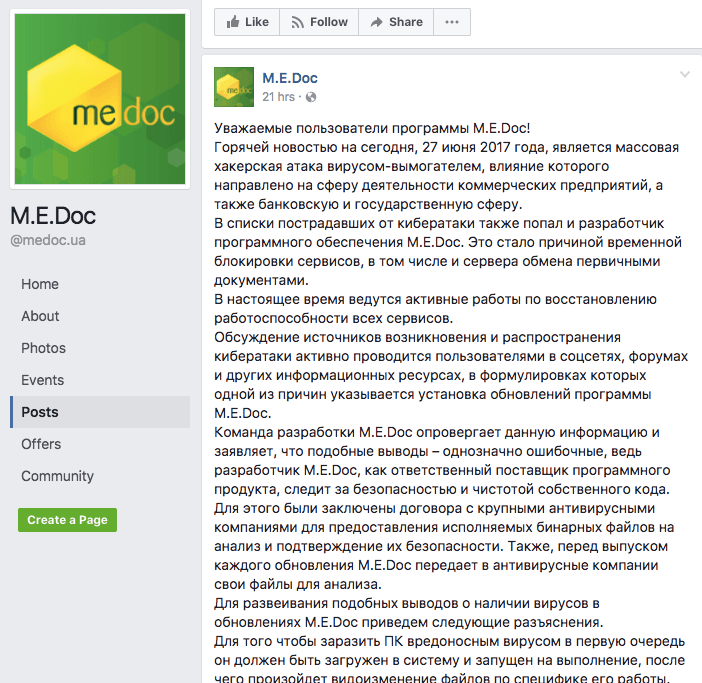Click the green Create a Page button
The width and height of the screenshot is (702, 683).
pyautogui.click(x=68, y=520)
